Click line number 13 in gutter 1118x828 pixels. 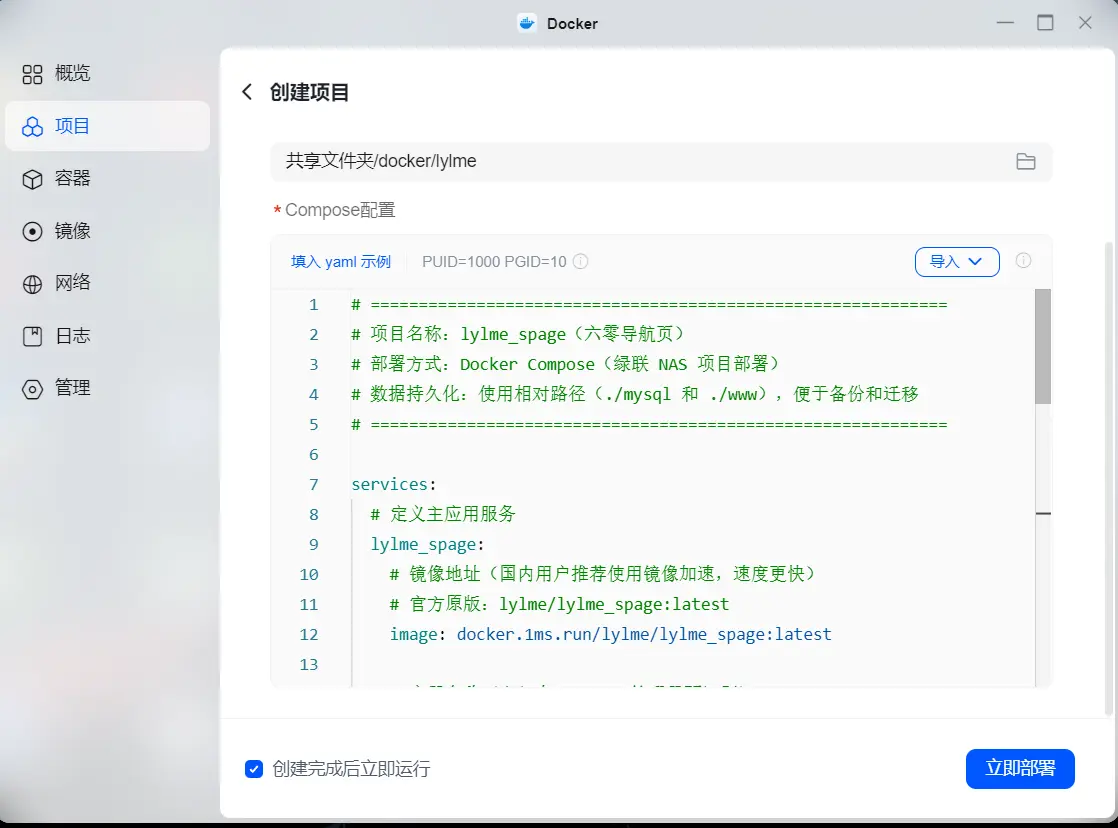coord(309,665)
